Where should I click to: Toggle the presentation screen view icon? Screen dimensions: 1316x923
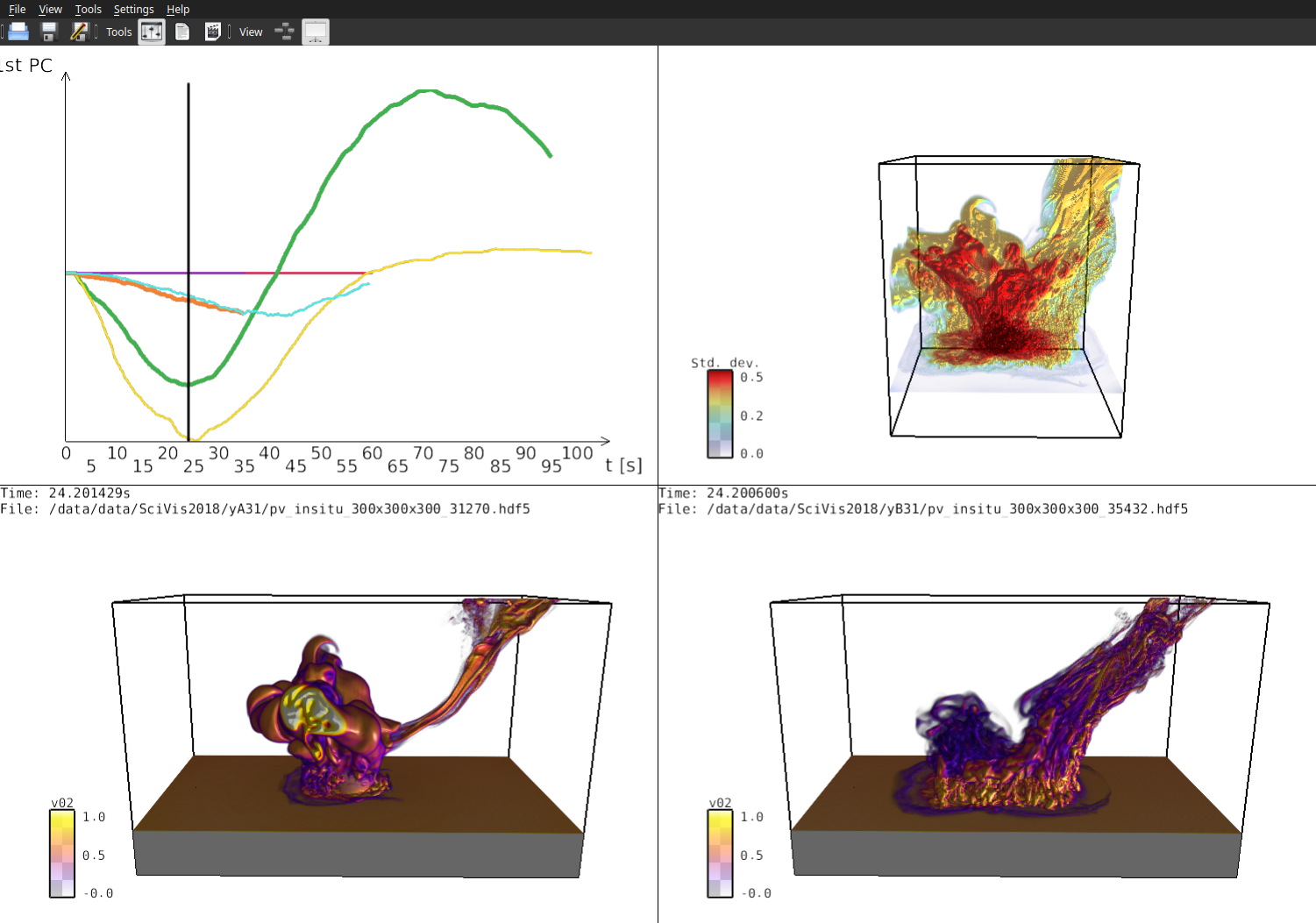point(316,32)
